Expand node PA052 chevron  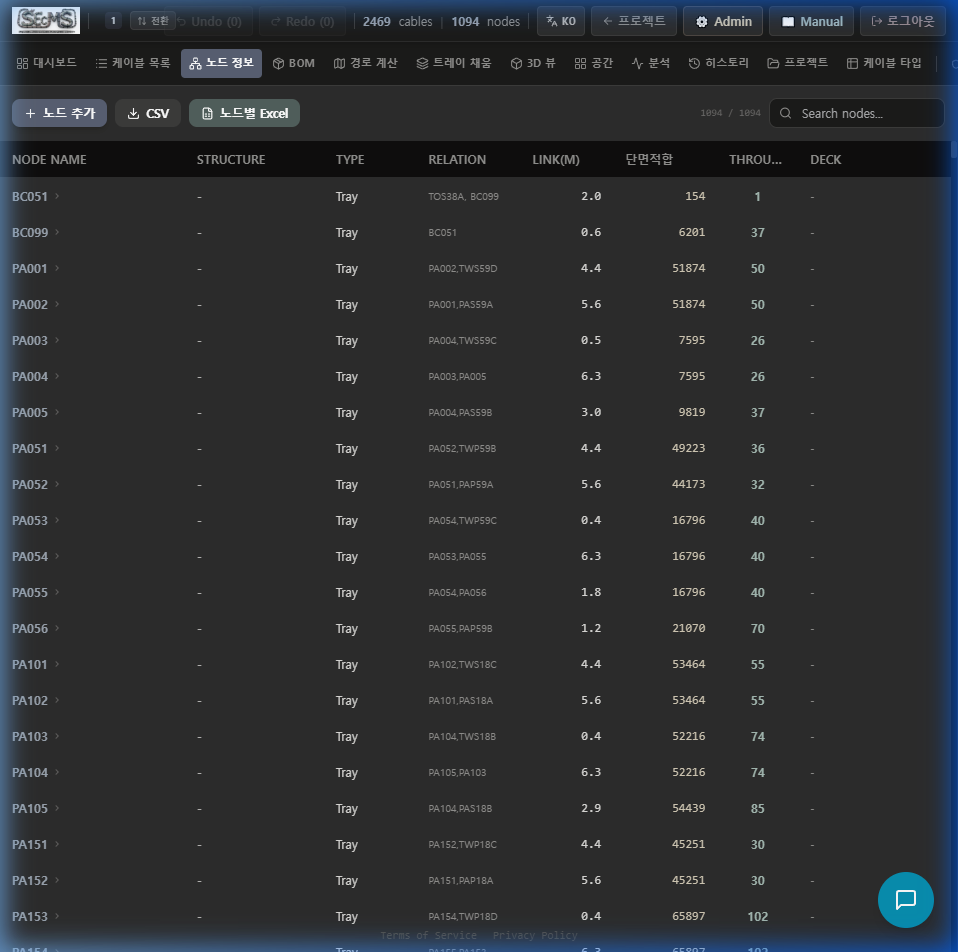(57, 485)
